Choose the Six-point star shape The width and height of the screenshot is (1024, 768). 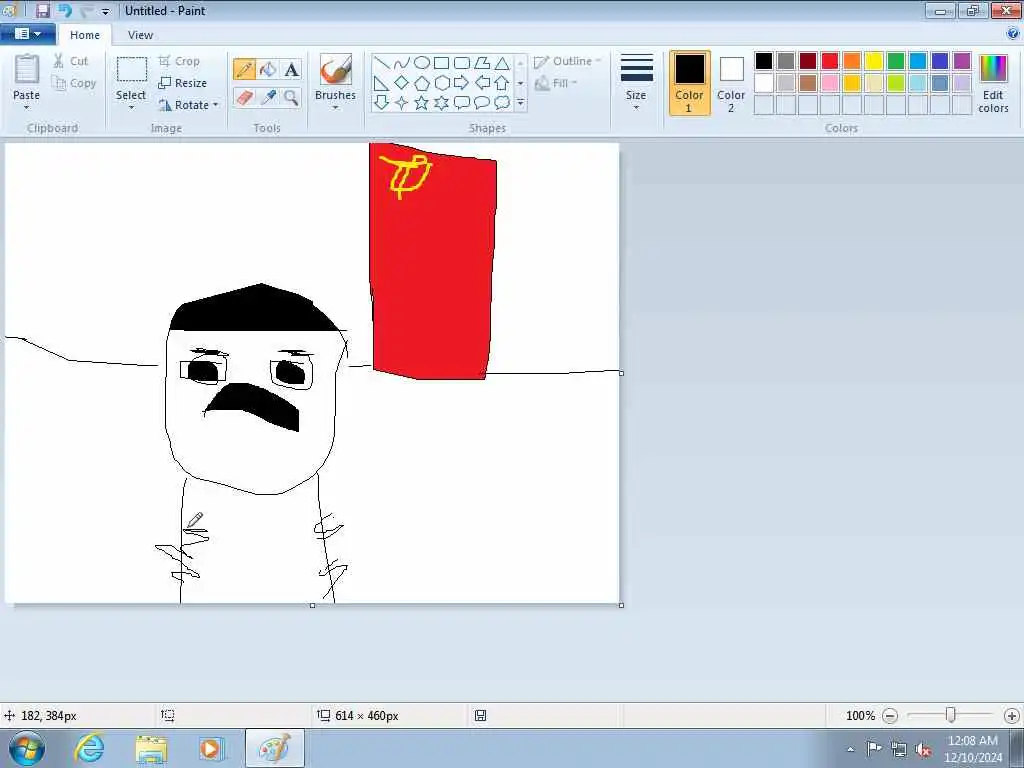click(441, 103)
